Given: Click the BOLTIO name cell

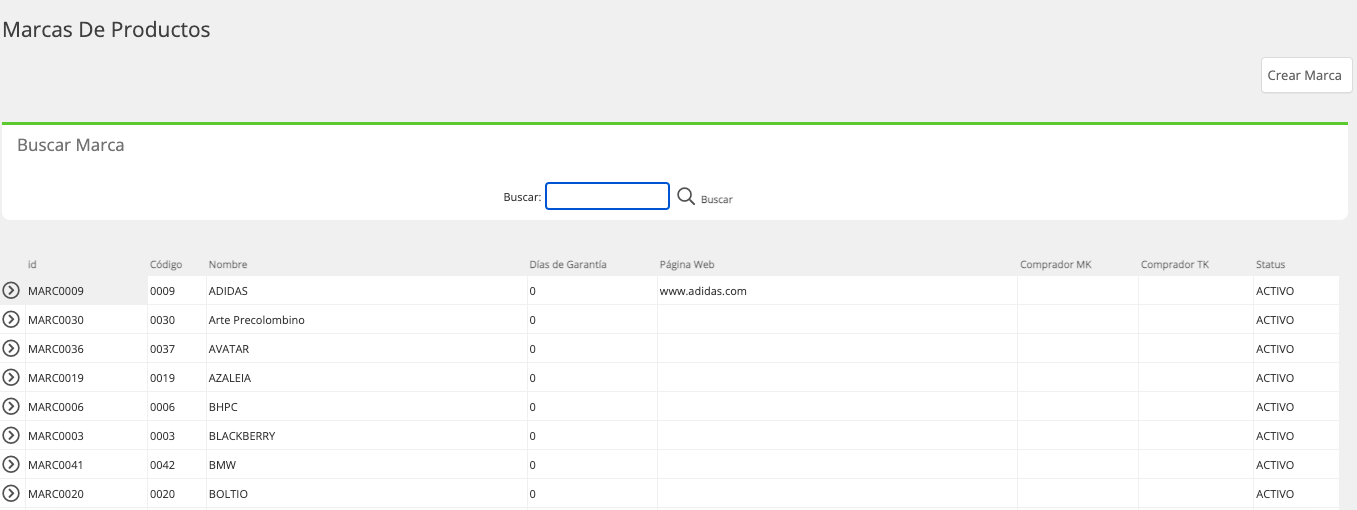Looking at the screenshot, I should pos(367,494).
